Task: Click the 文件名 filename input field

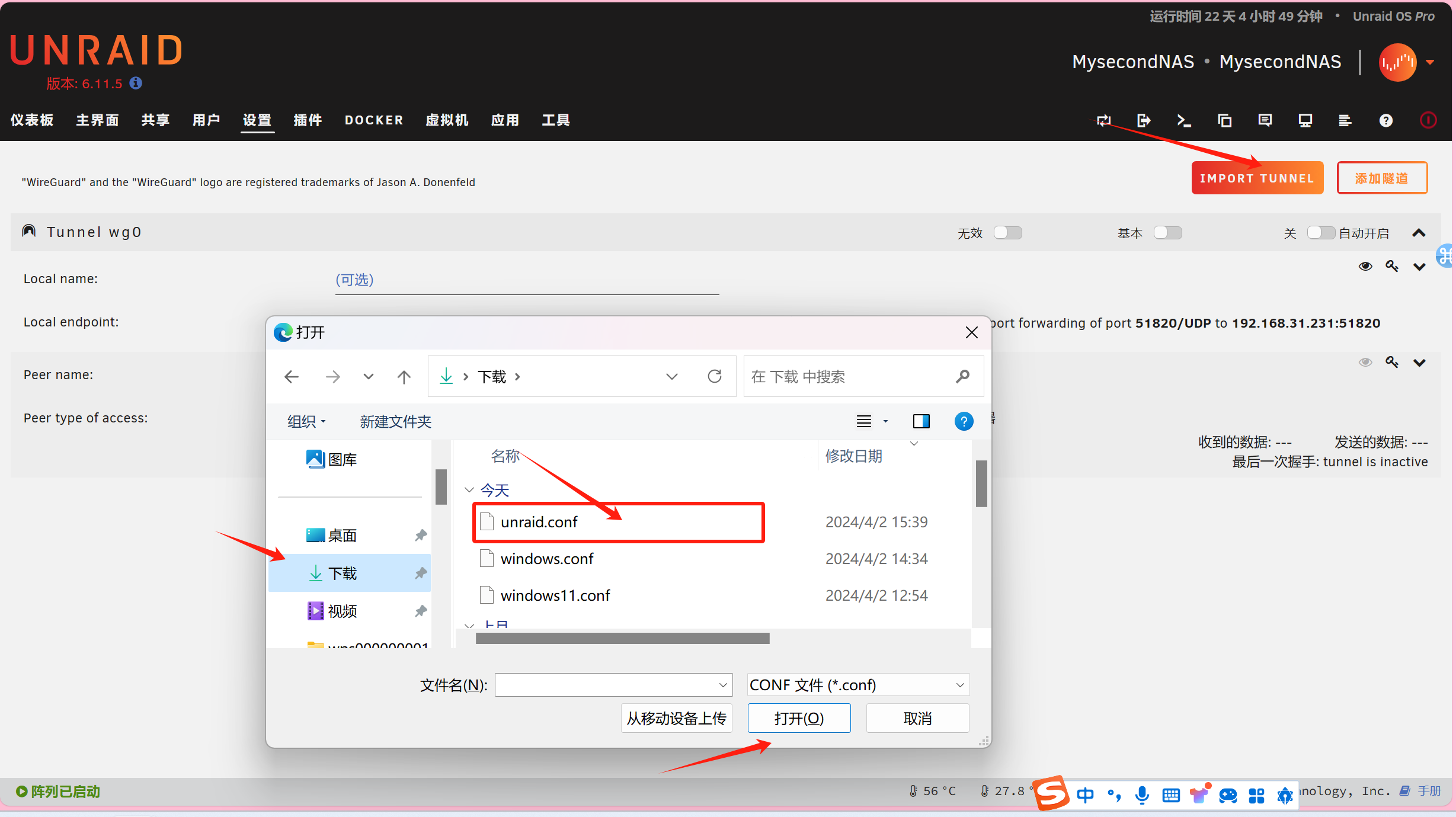Action: tap(614, 685)
